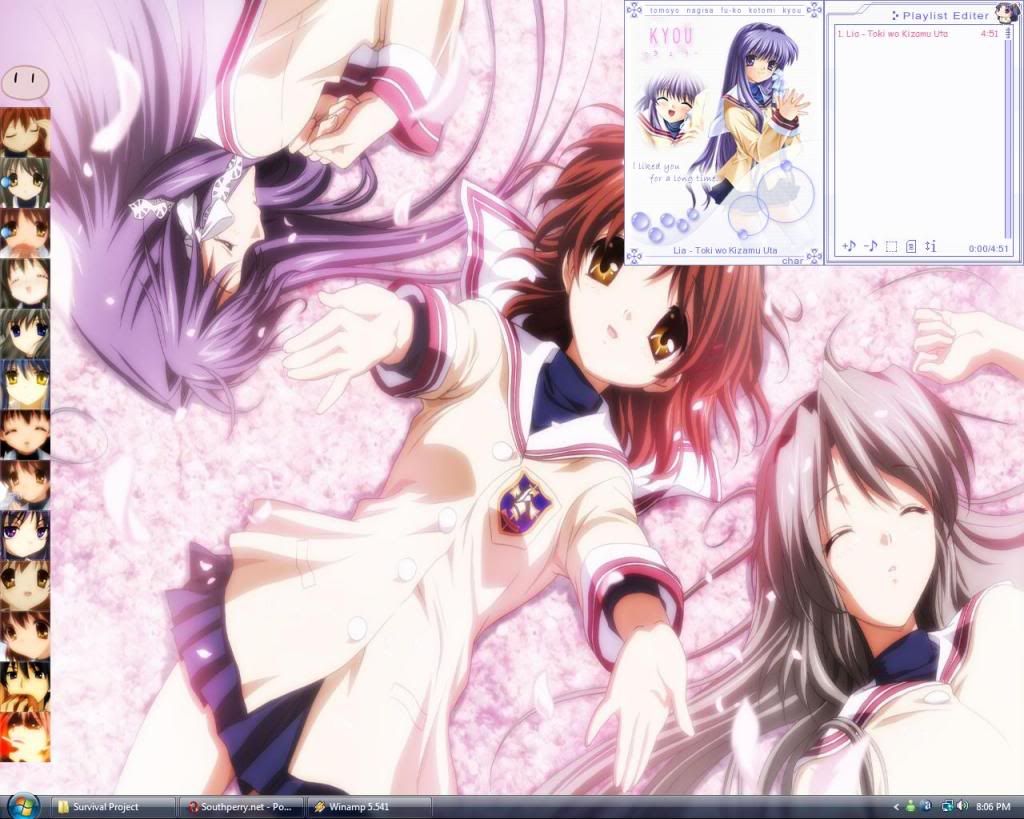Open the playlist file list icon
This screenshot has width=1024, height=819.
[x=911, y=246]
